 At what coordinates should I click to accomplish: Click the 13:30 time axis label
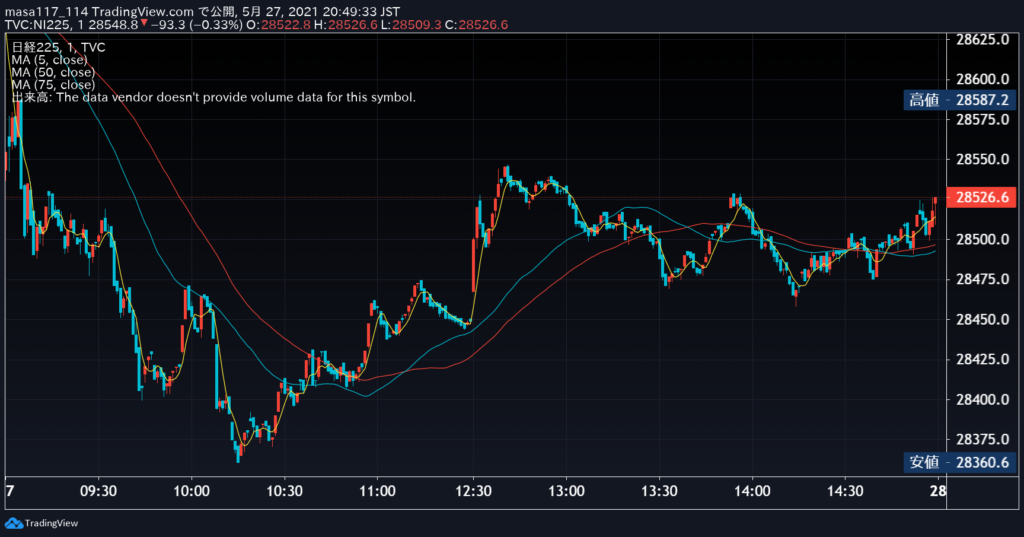(x=659, y=491)
